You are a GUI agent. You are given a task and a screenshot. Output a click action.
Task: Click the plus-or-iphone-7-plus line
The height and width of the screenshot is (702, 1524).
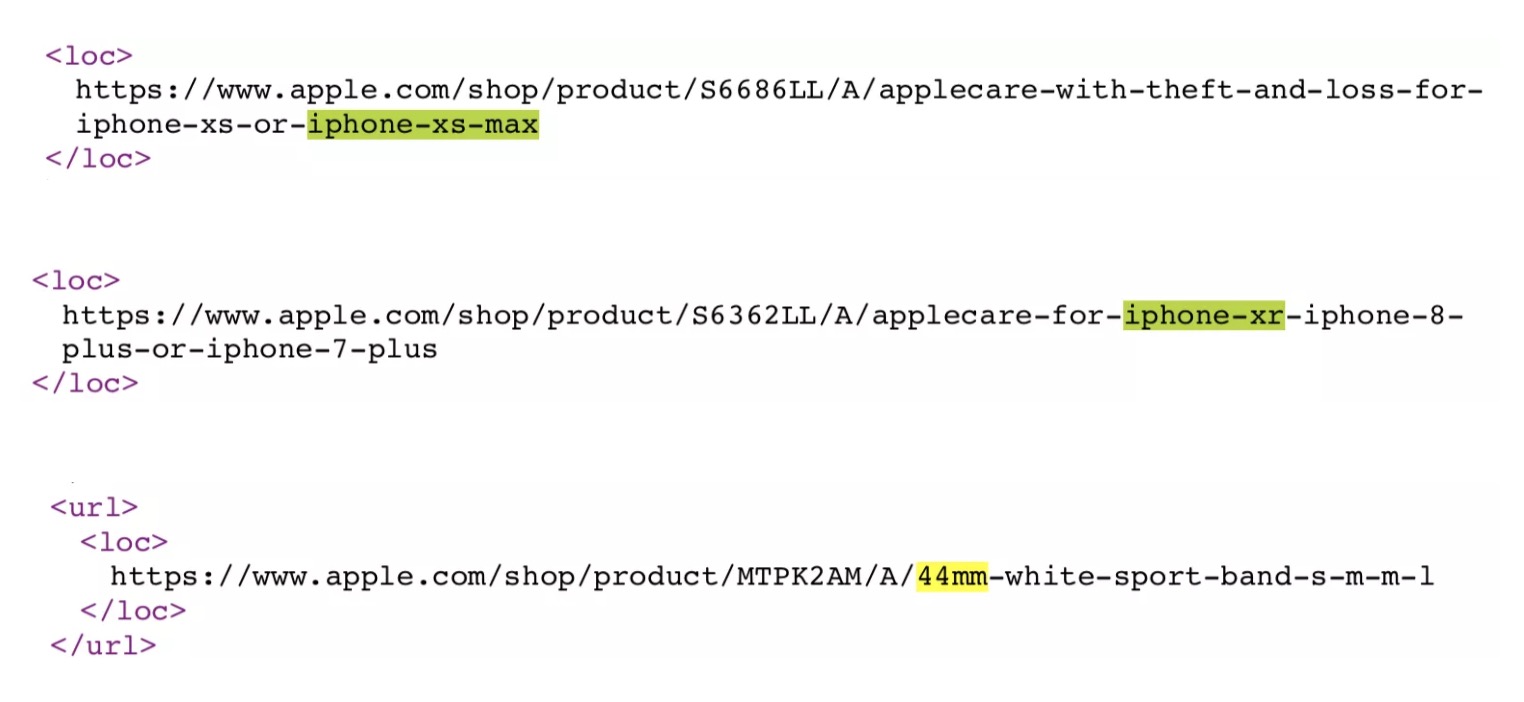[x=249, y=350]
